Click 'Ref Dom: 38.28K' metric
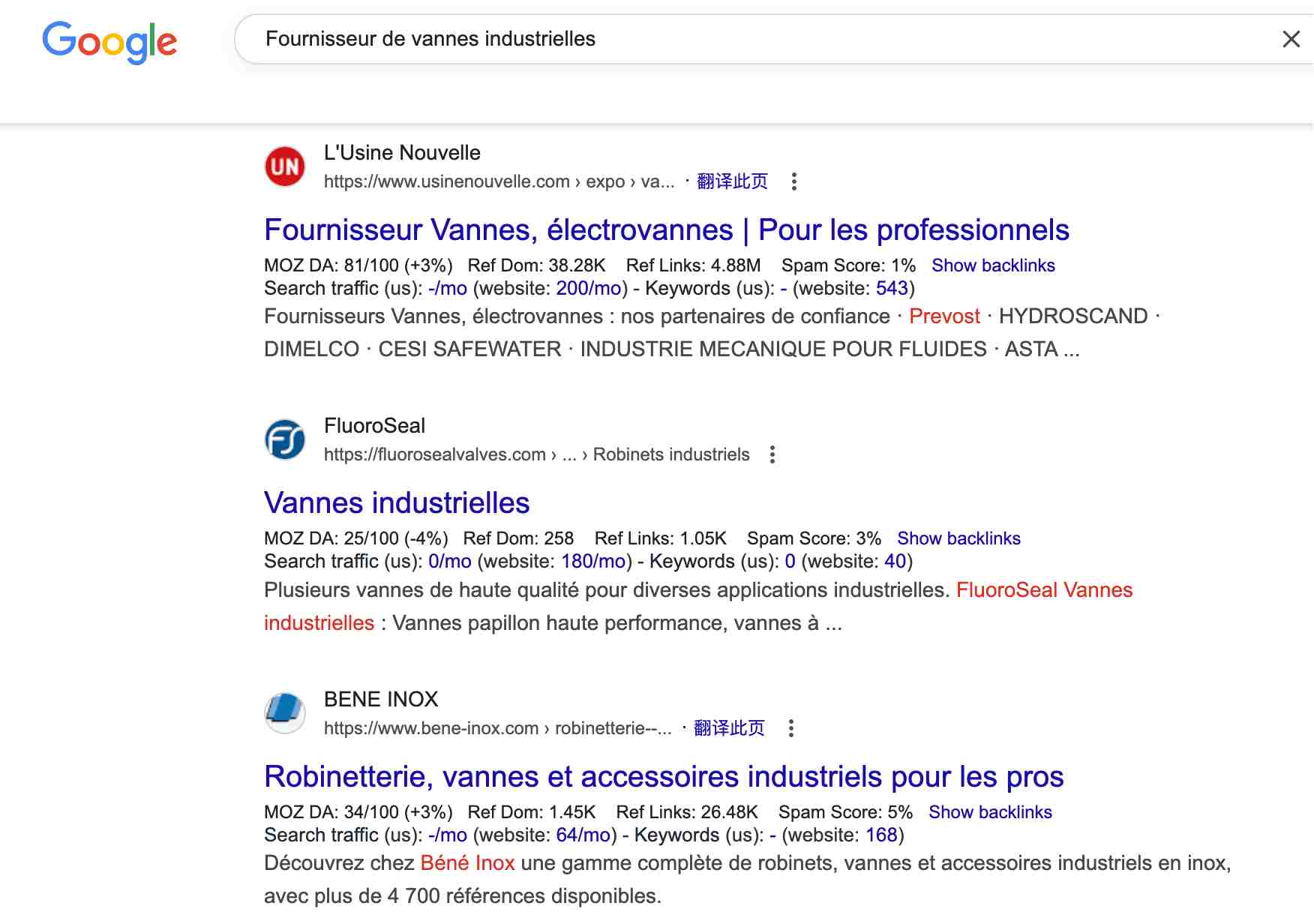 click(x=536, y=265)
